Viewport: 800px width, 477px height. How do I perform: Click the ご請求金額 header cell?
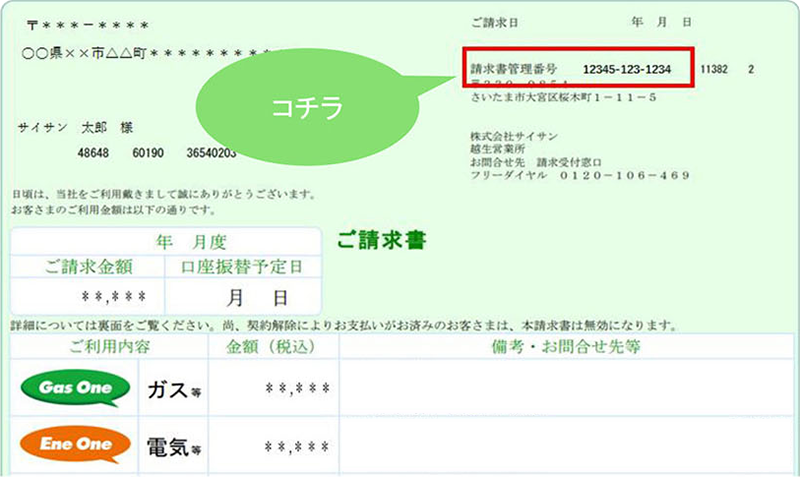point(88,267)
